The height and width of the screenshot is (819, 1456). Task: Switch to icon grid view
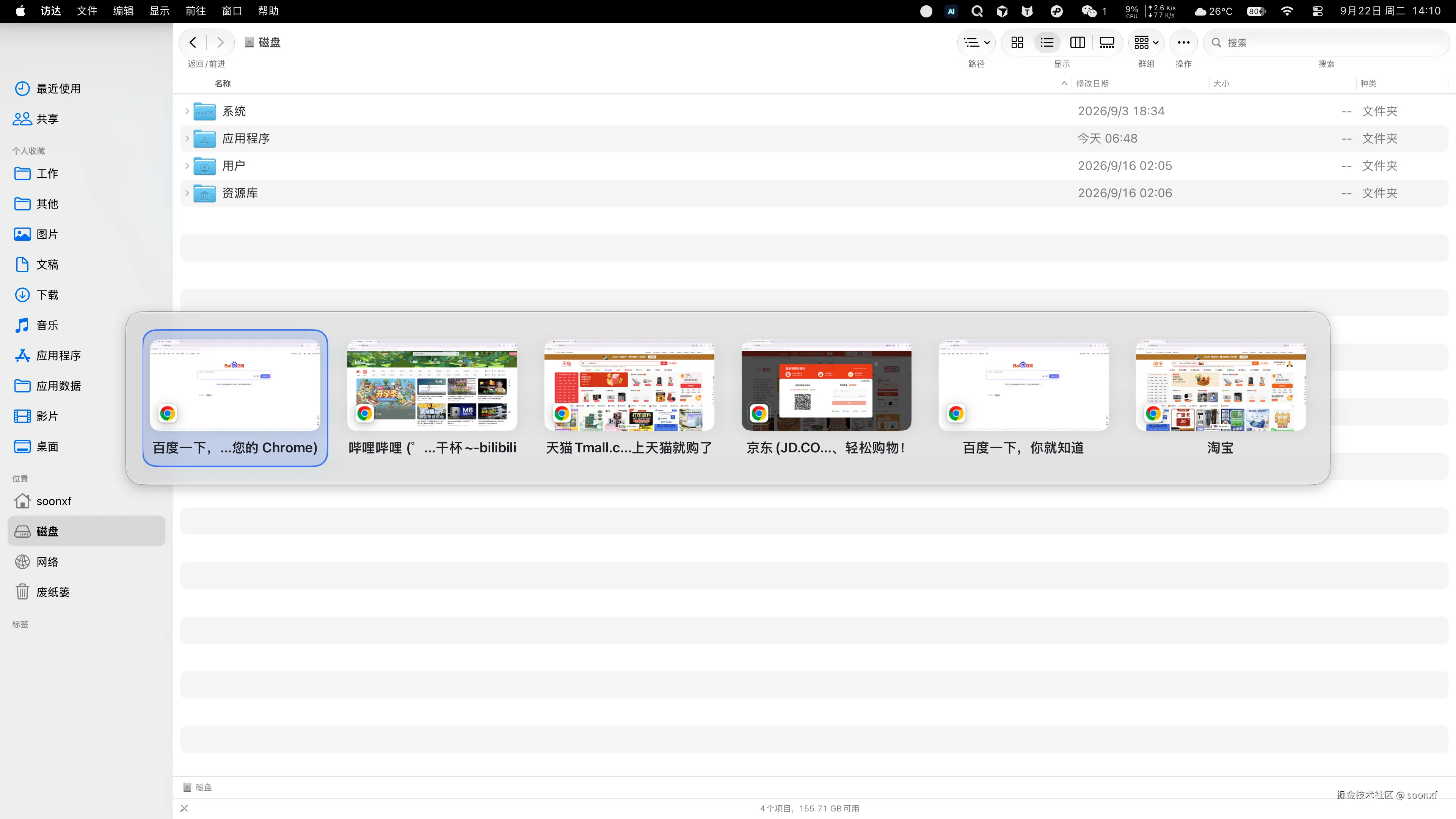[1017, 42]
